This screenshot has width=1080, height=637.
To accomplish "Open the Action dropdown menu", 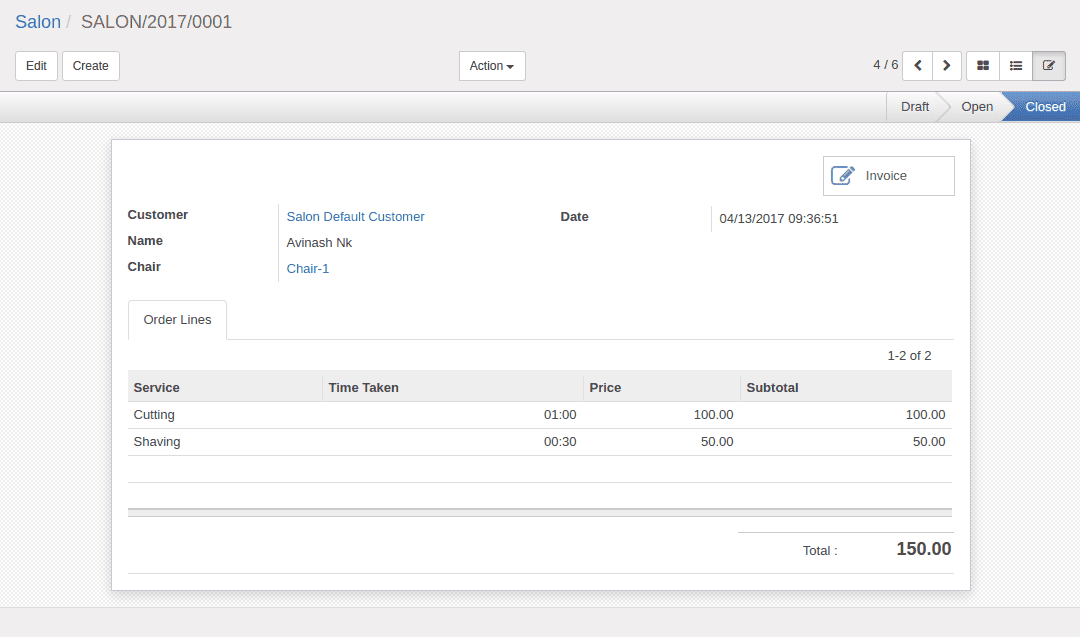I will click(x=492, y=66).
